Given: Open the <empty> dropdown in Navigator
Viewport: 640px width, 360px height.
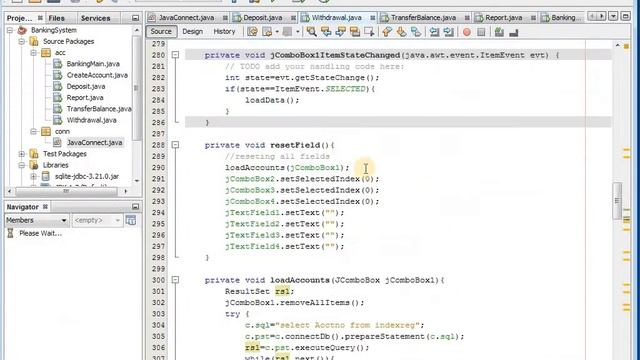Looking at the screenshot, I should (97, 220).
